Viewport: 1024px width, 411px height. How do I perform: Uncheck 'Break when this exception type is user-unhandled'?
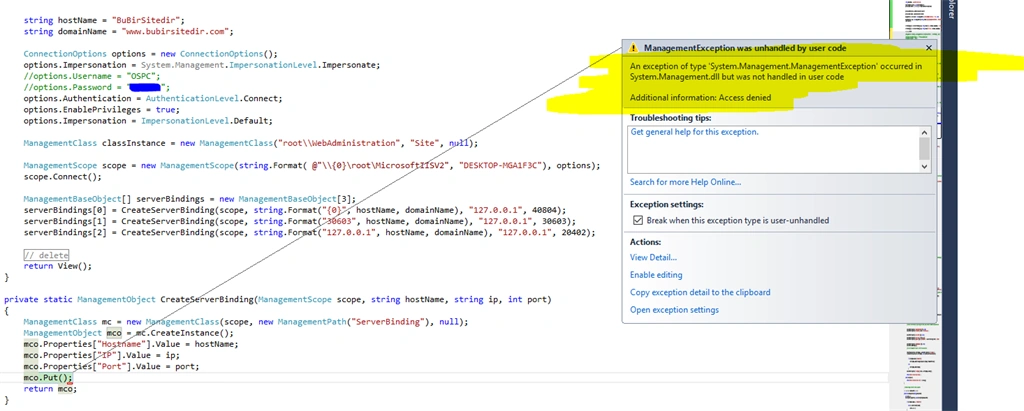[x=638, y=221]
